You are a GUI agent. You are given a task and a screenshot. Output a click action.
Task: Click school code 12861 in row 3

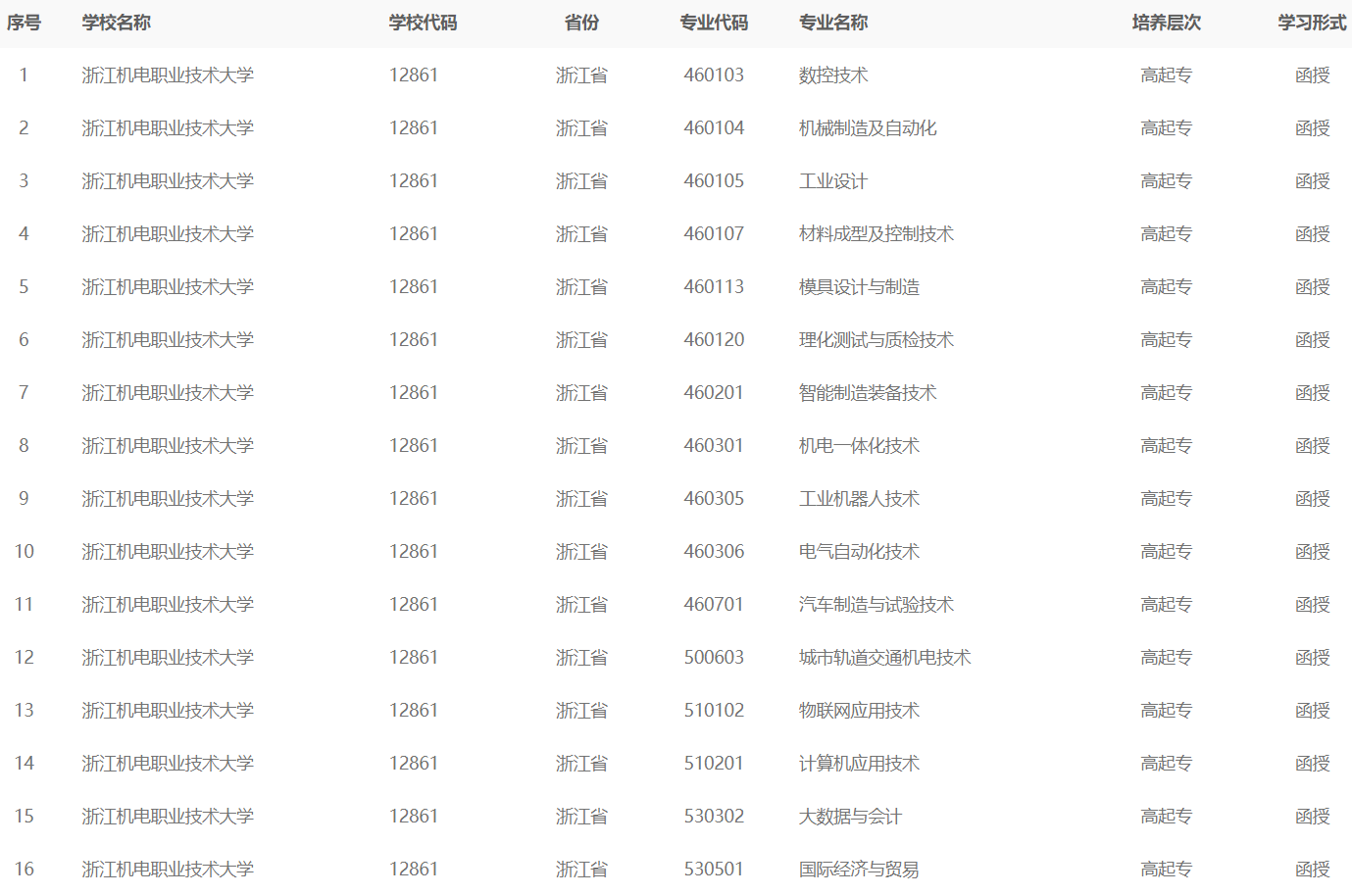414,181
